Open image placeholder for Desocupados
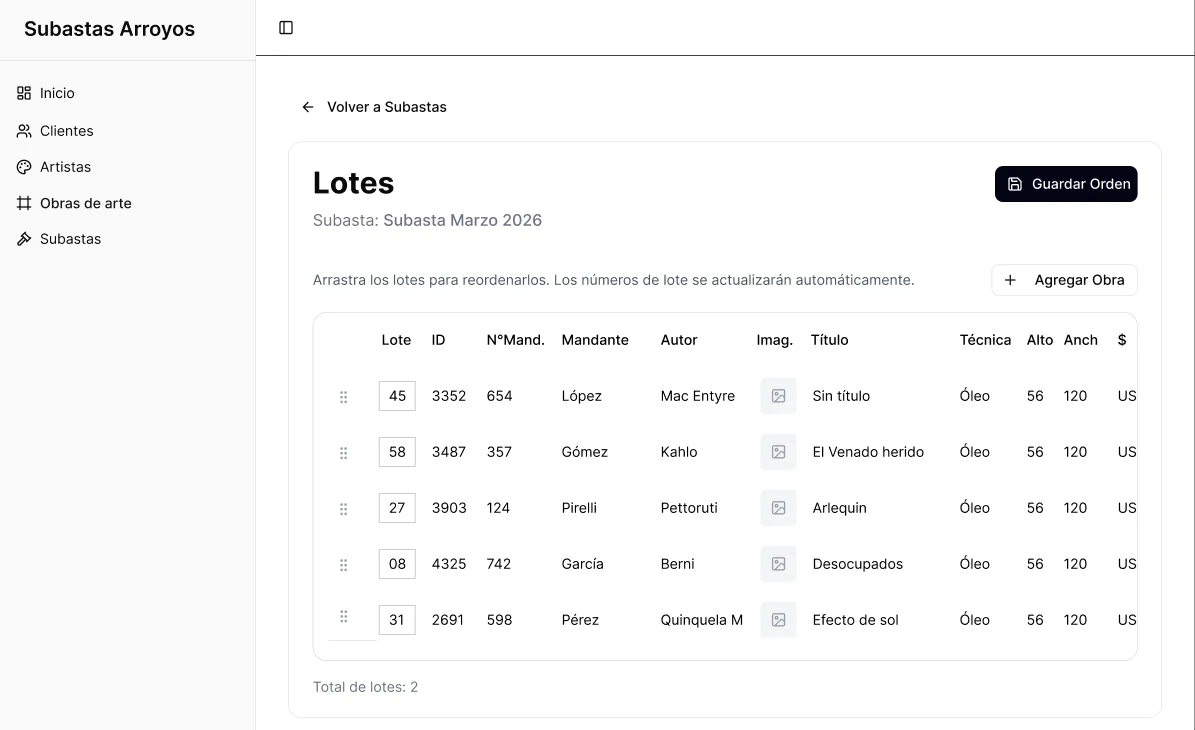 click(778, 564)
